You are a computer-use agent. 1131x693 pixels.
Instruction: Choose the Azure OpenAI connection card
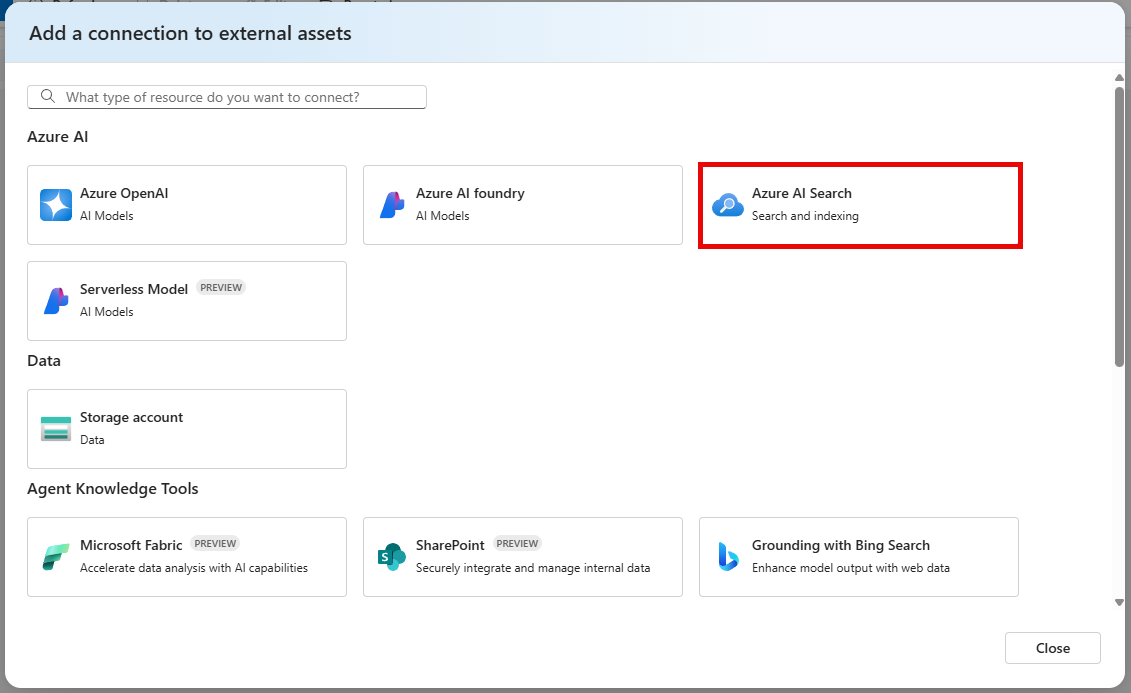coord(186,204)
